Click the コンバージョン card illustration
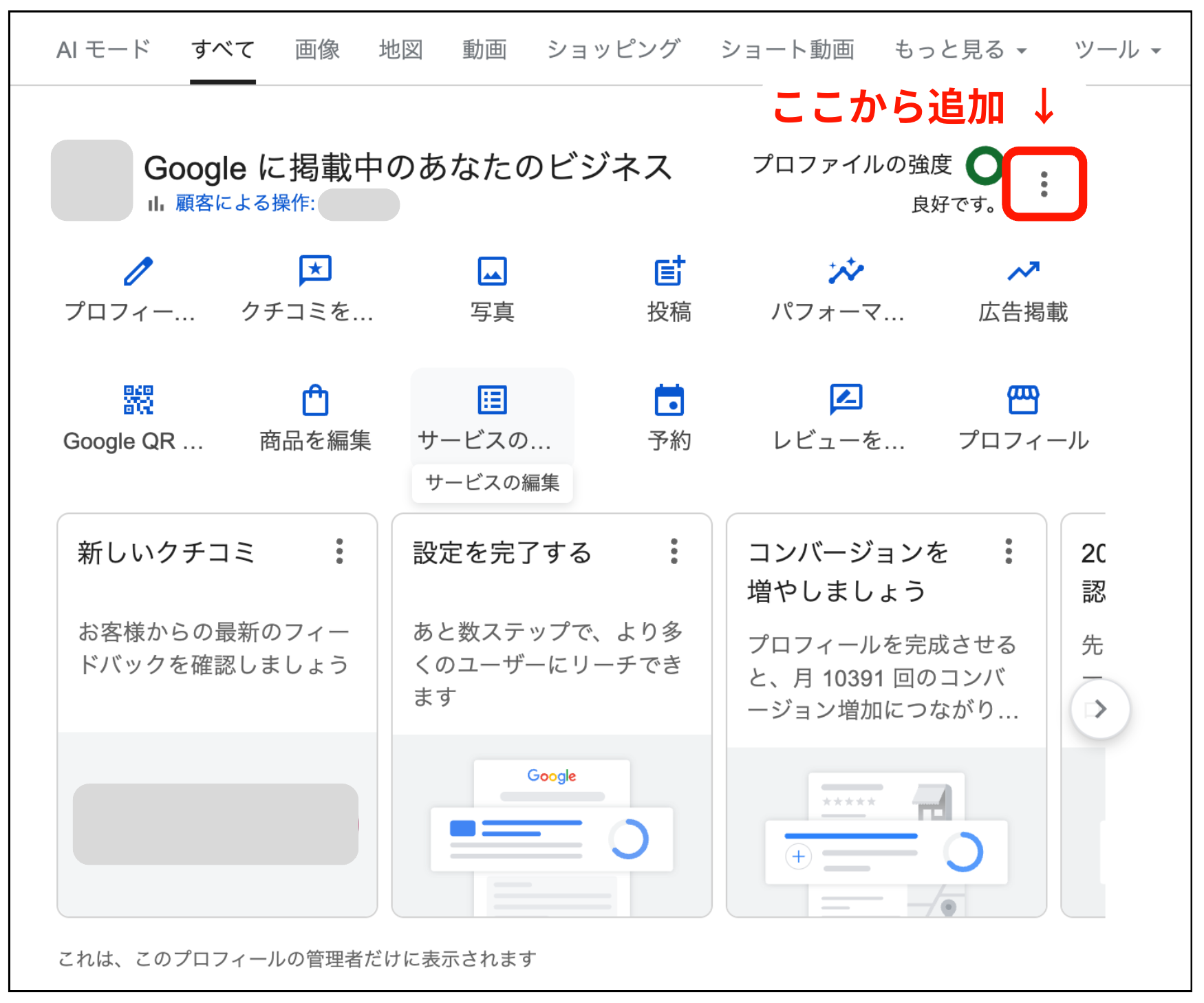This screenshot has height=1003, width=1204. (x=886, y=832)
